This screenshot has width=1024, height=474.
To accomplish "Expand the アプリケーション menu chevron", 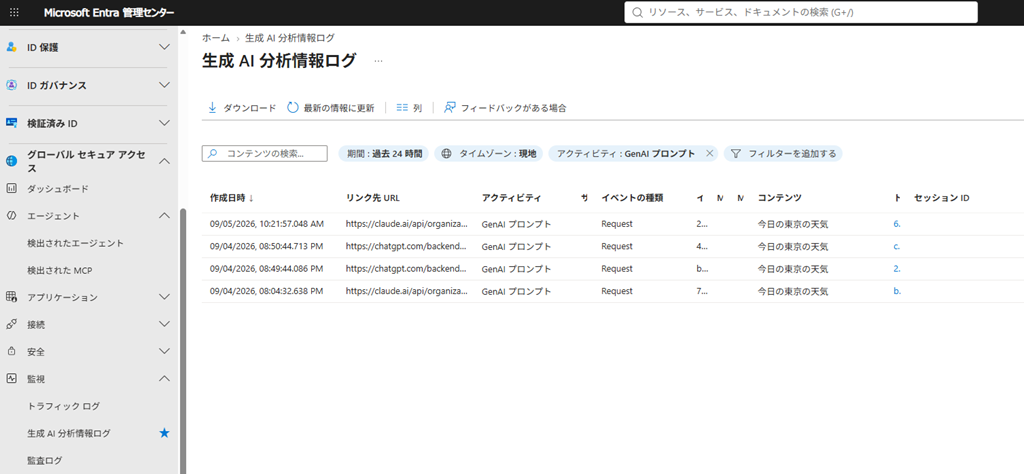I will [165, 297].
